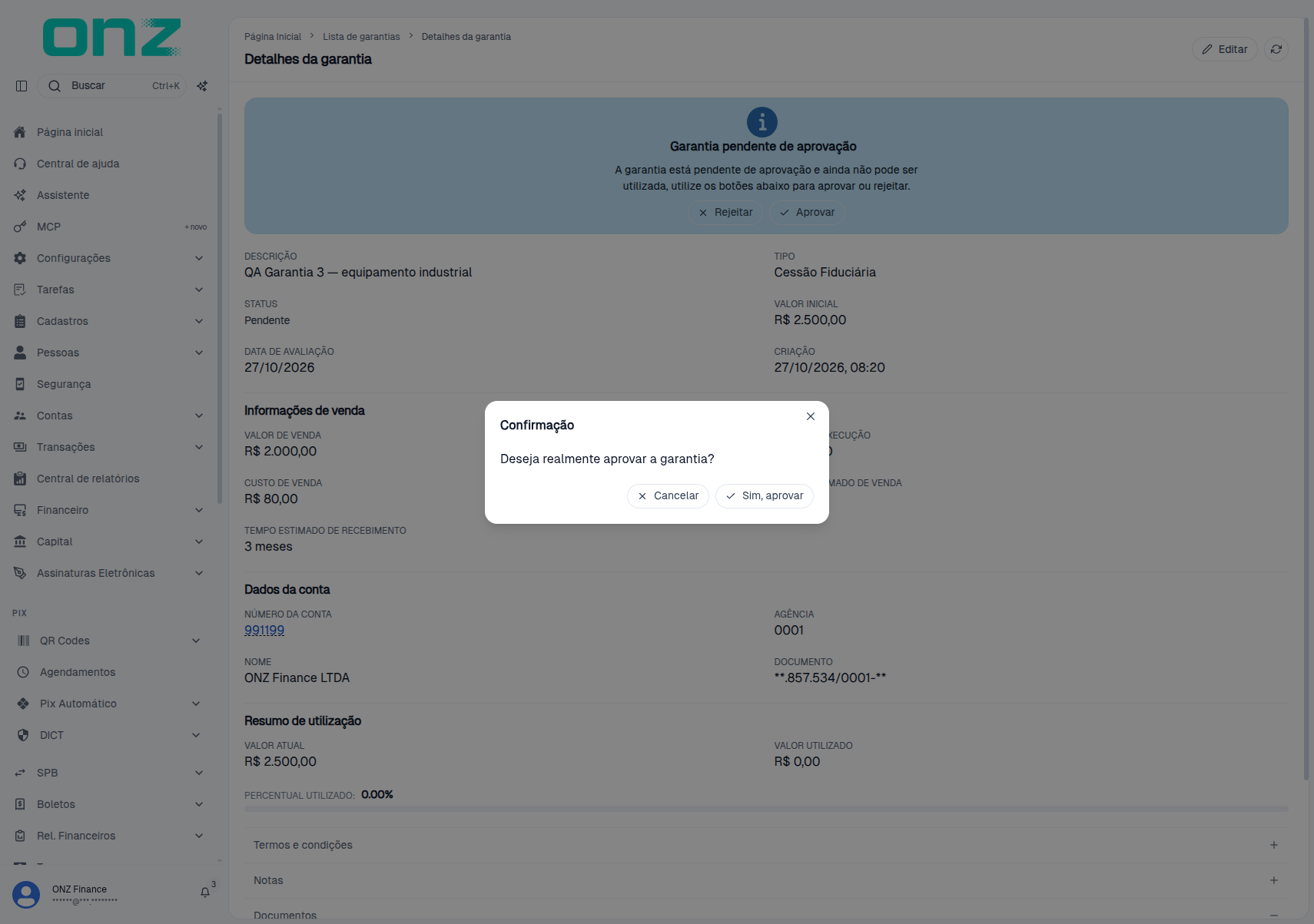The width and height of the screenshot is (1314, 924).
Task: Click Cancelar in the confirmation dialog
Action: pos(668,496)
